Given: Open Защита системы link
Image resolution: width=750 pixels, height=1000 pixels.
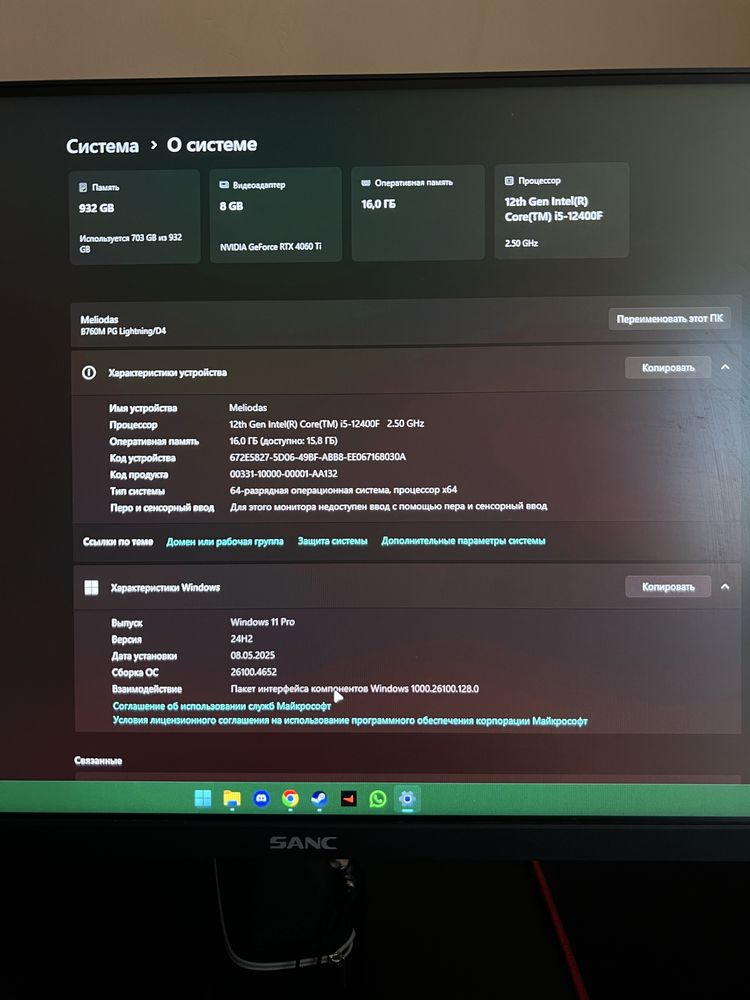Looking at the screenshot, I should (x=332, y=541).
